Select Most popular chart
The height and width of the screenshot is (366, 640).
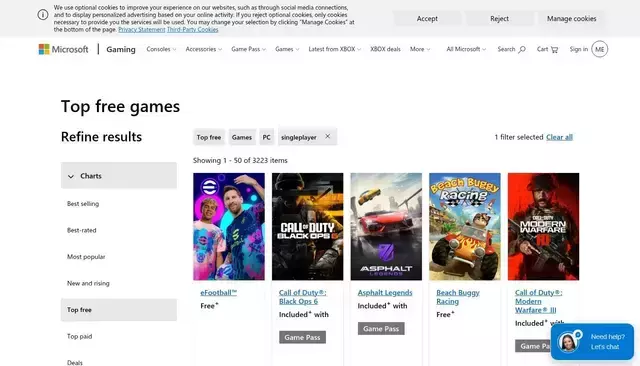(86, 257)
